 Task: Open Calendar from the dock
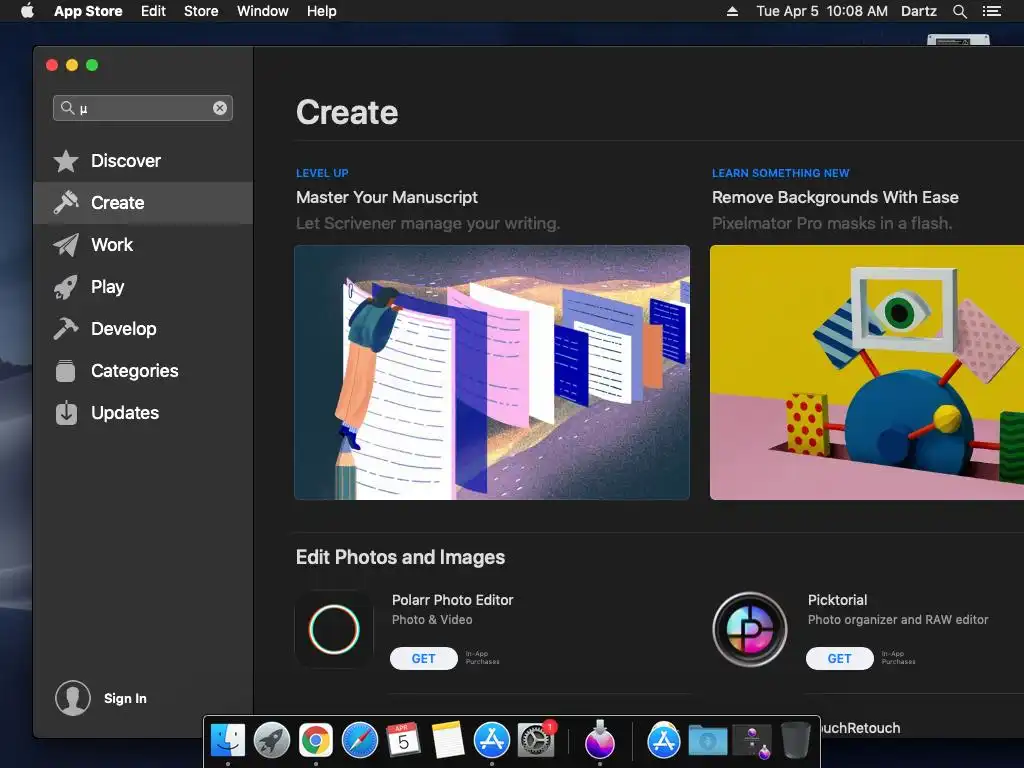[x=404, y=740]
